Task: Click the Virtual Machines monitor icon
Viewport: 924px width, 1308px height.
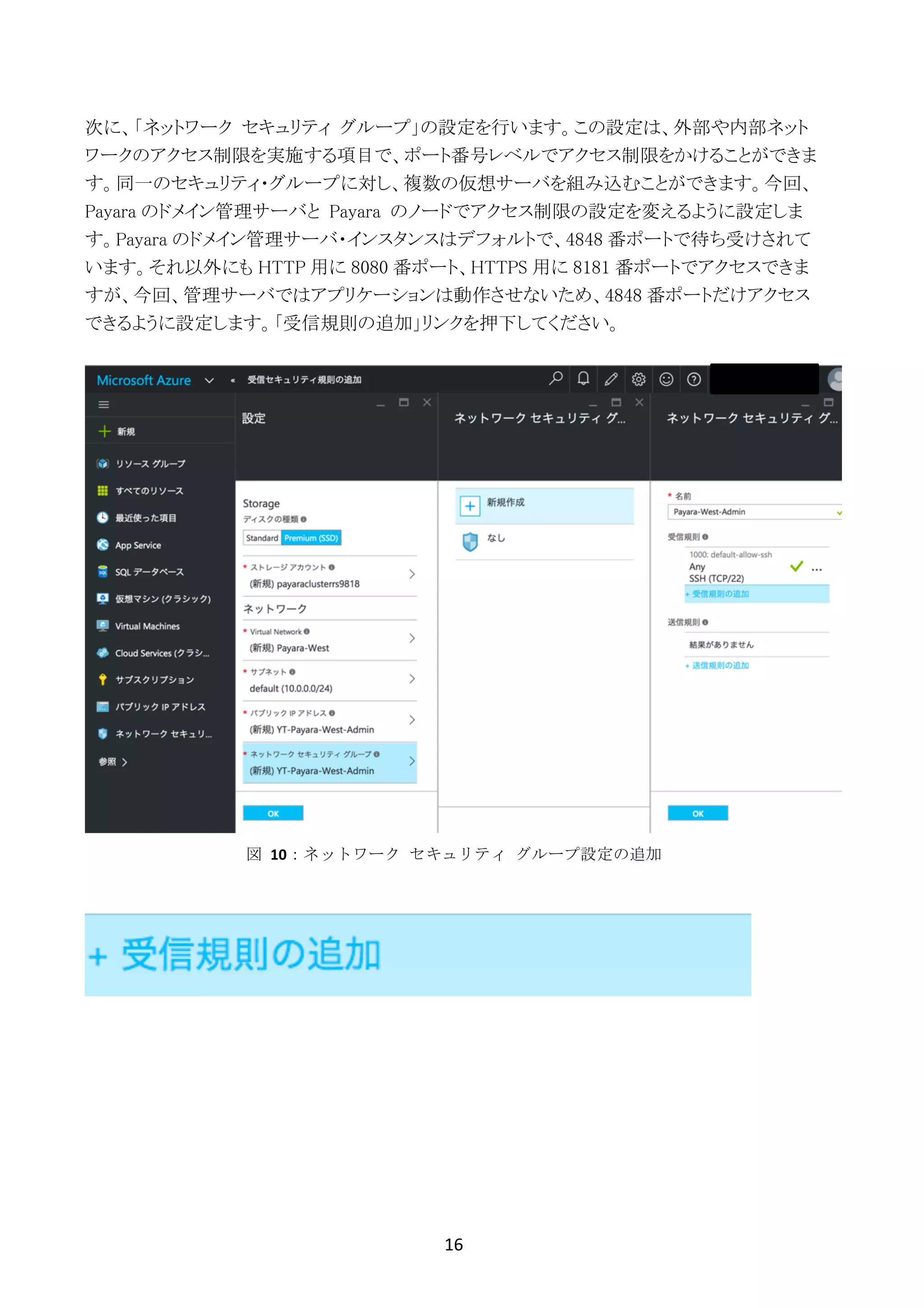Action: click(102, 626)
